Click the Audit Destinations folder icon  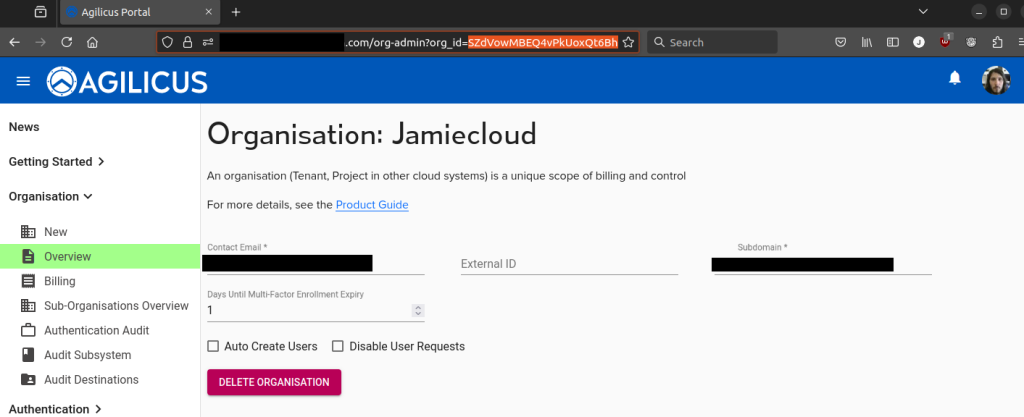(x=28, y=380)
